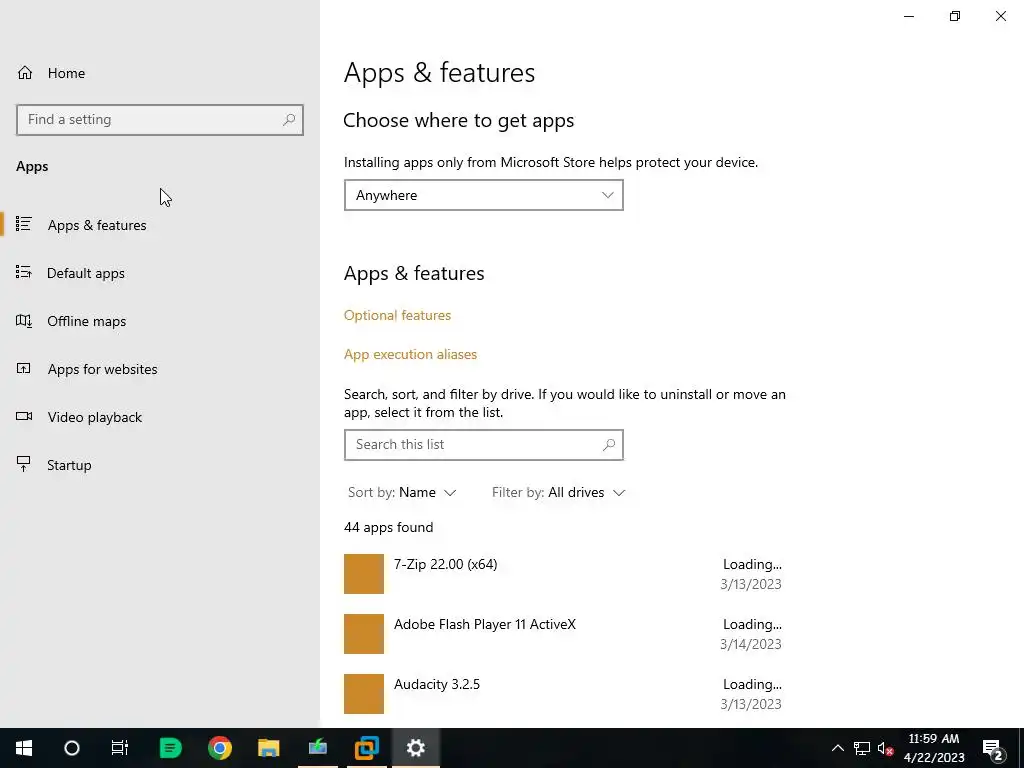Open Windows Start menu
This screenshot has width=1024, height=768.
[x=24, y=748]
